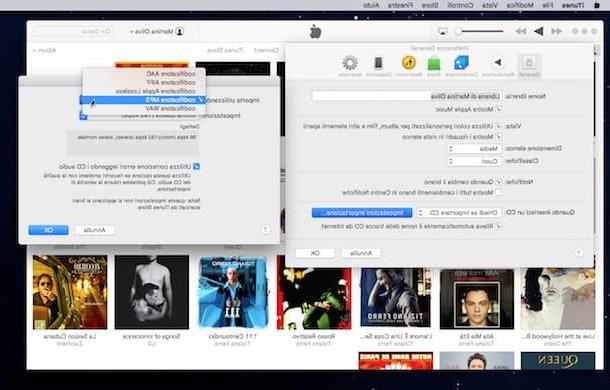Click the Apple logo in the iTunes display
Screen dimensions: 610x390
pyautogui.click(x=315, y=31)
